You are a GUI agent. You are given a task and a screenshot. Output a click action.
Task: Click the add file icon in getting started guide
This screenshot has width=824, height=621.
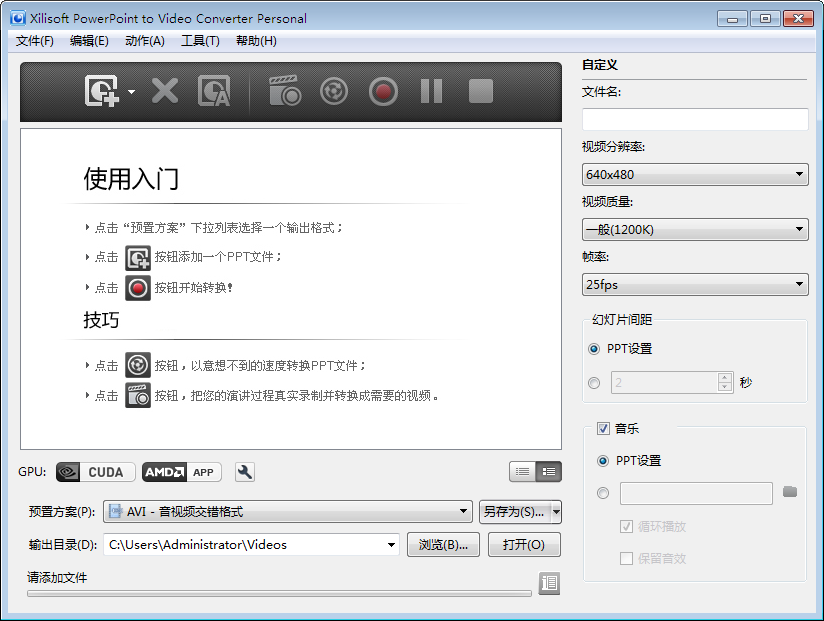click(138, 257)
